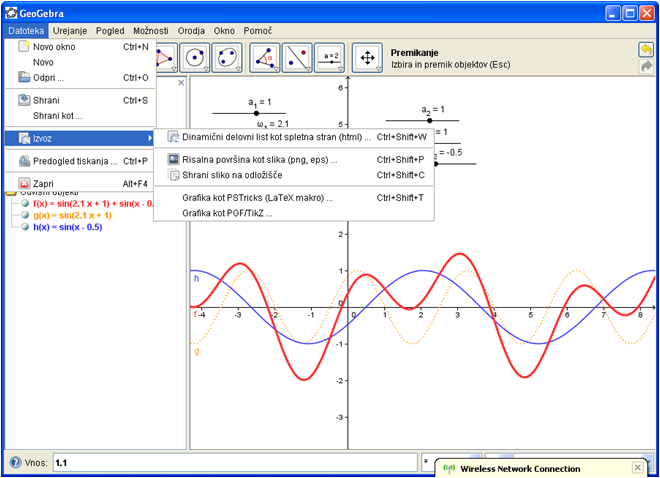Screen dimensions: 660x478
Task: Click the a₂ slider handle
Action: pos(429,120)
